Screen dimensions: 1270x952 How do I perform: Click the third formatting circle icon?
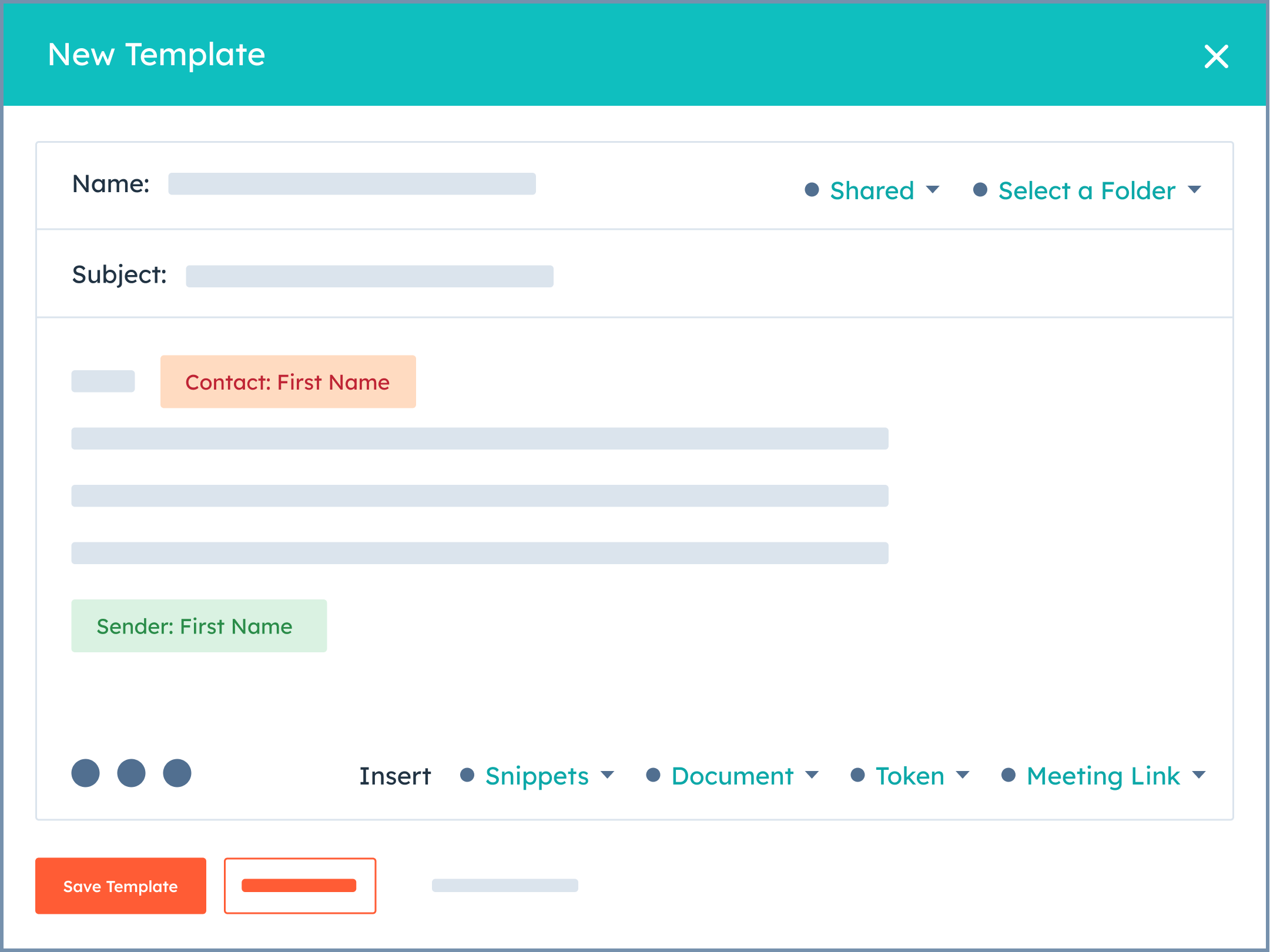coord(177,773)
